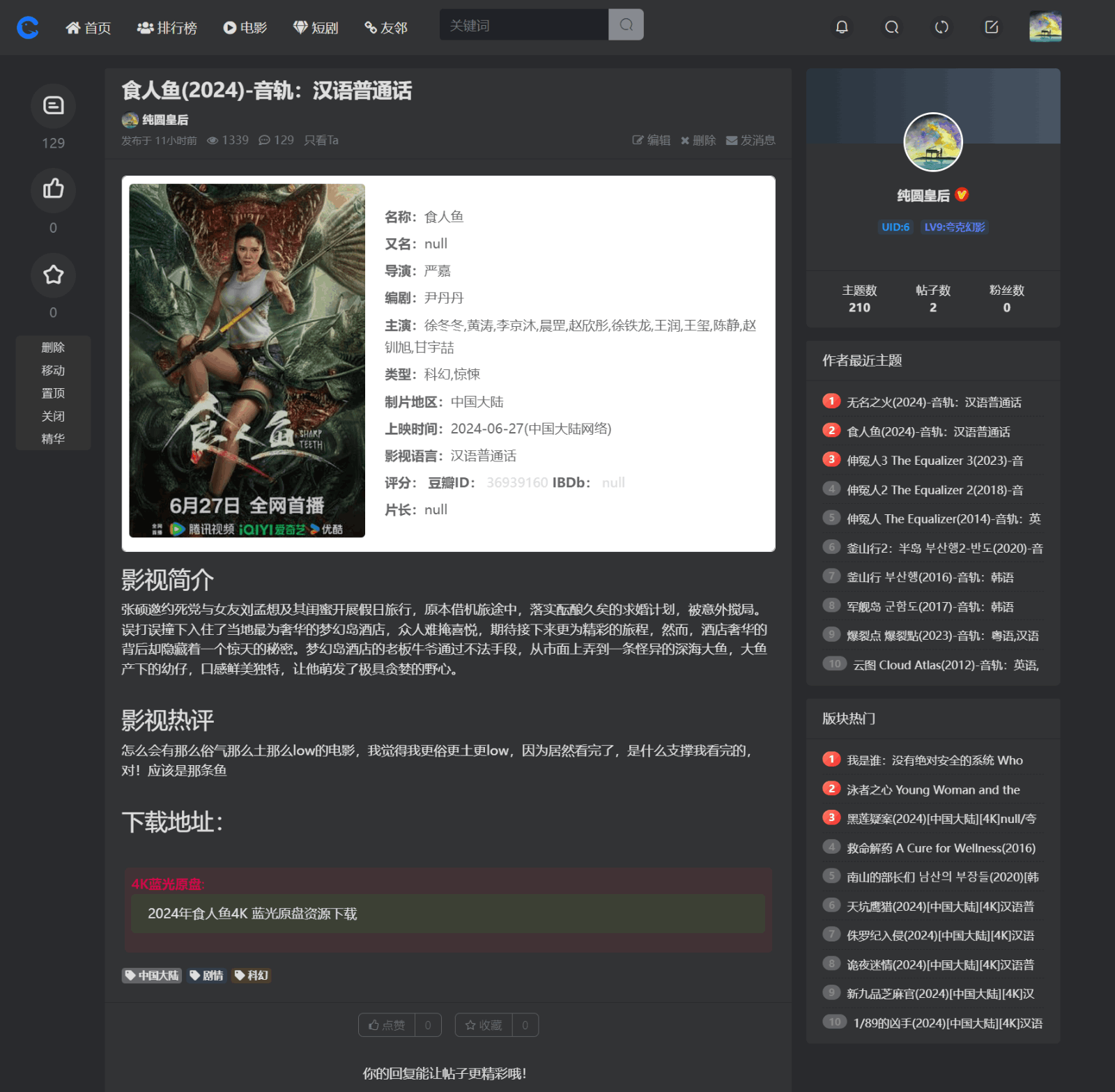The width and height of the screenshot is (1115, 1092).
Task: Click the sidebar thumbs-up like icon
Action: click(54, 190)
